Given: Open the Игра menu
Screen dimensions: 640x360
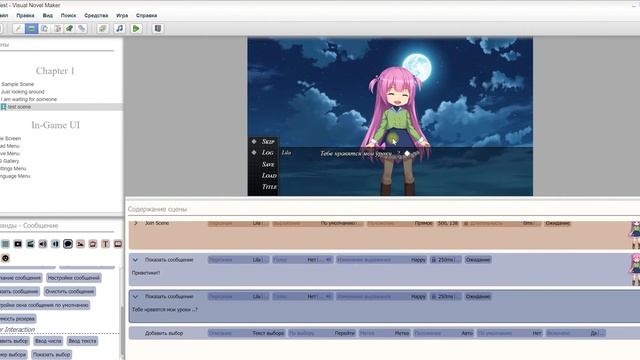Looking at the screenshot, I should pos(122,16).
